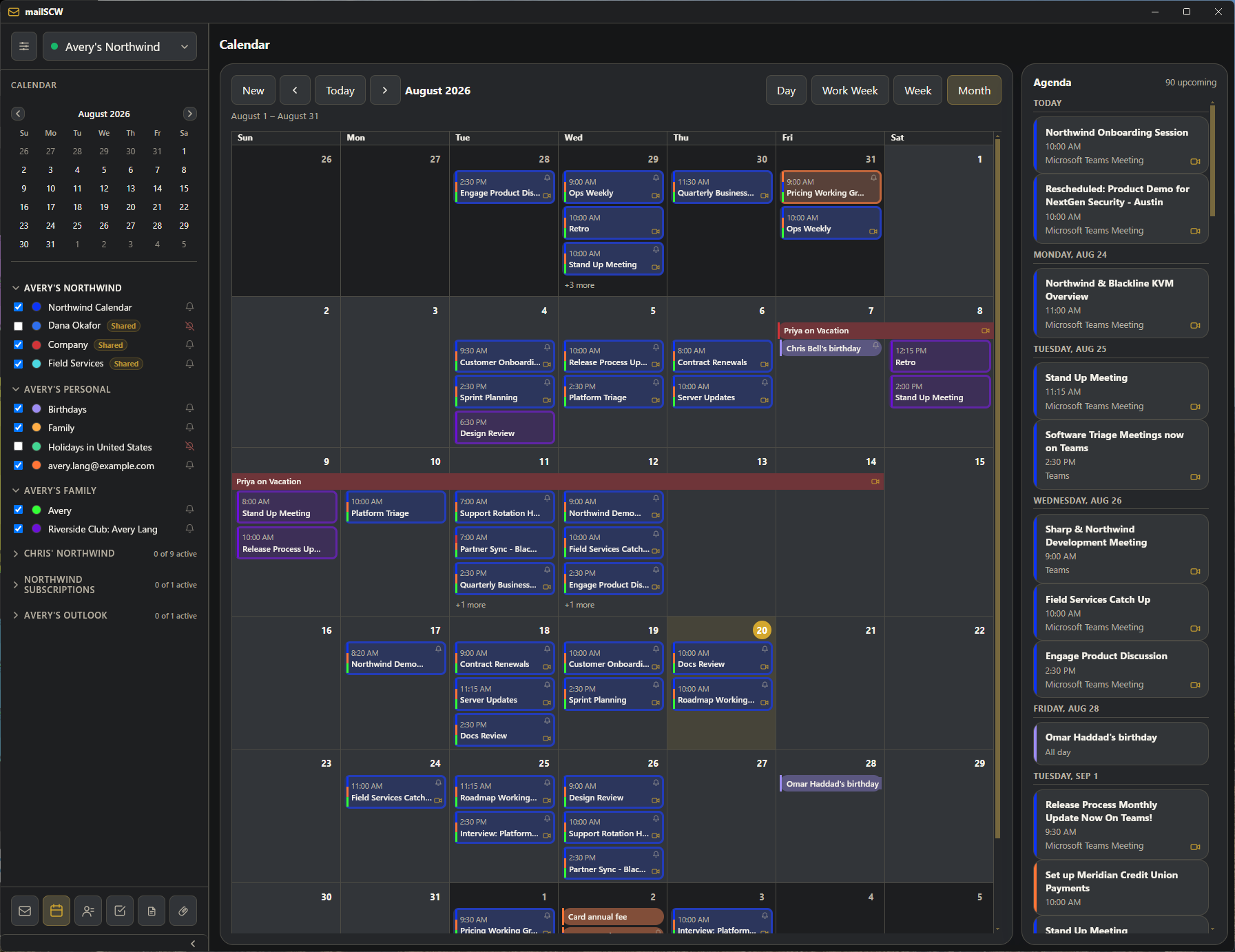Viewport: 1235px width, 952px height.
Task: Toggle notification bell for Northwind Calendar
Action: coord(189,307)
